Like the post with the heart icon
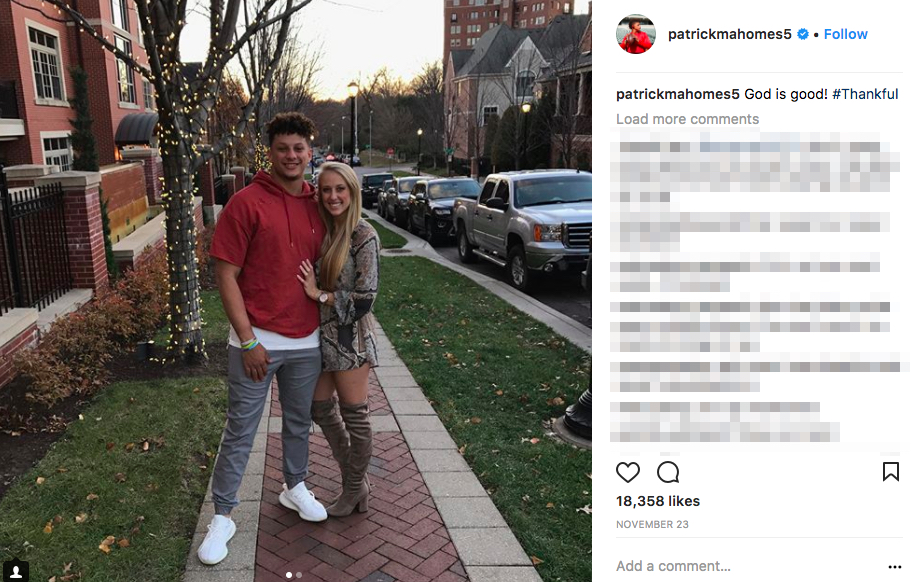The image size is (920, 582). point(628,472)
